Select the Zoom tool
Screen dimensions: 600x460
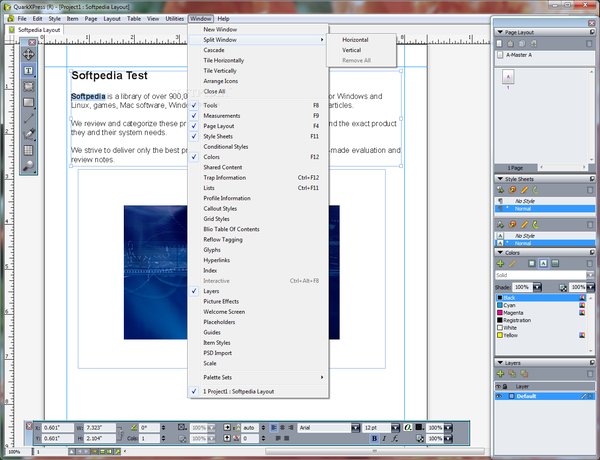[x=28, y=164]
